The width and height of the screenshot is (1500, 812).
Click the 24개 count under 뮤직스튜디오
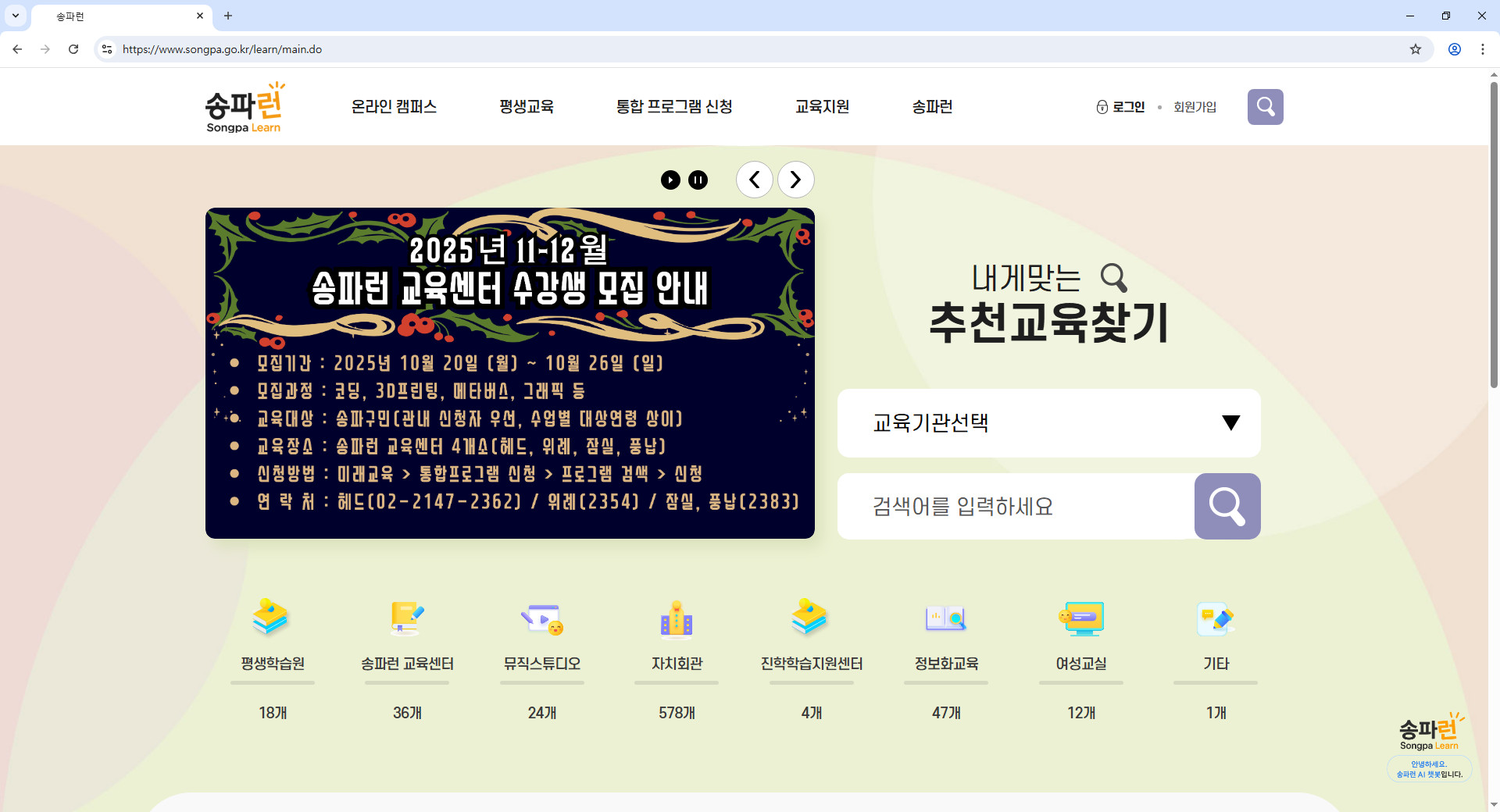click(x=542, y=713)
